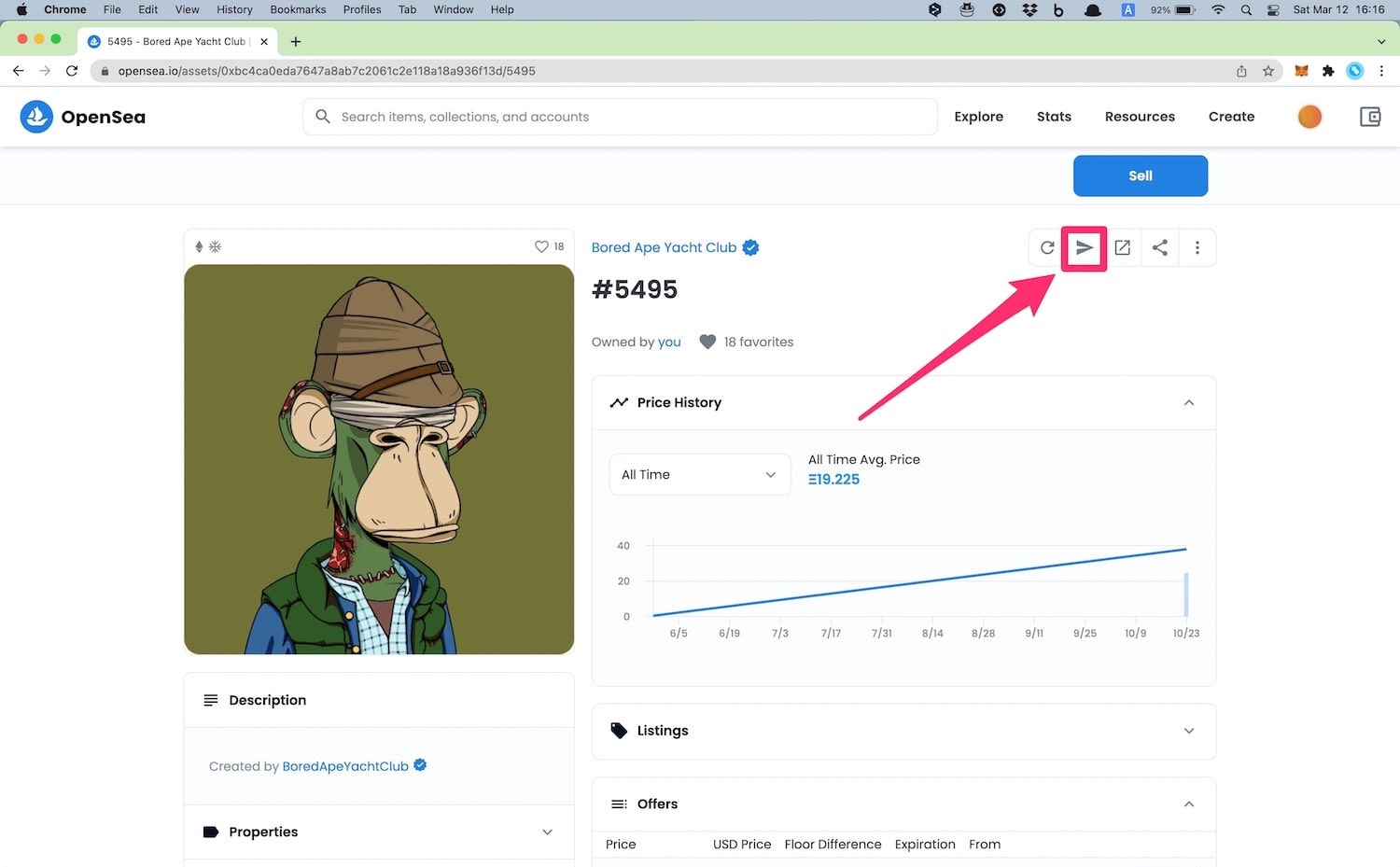Open the All Time range dropdown
1400x867 pixels.
click(699, 474)
